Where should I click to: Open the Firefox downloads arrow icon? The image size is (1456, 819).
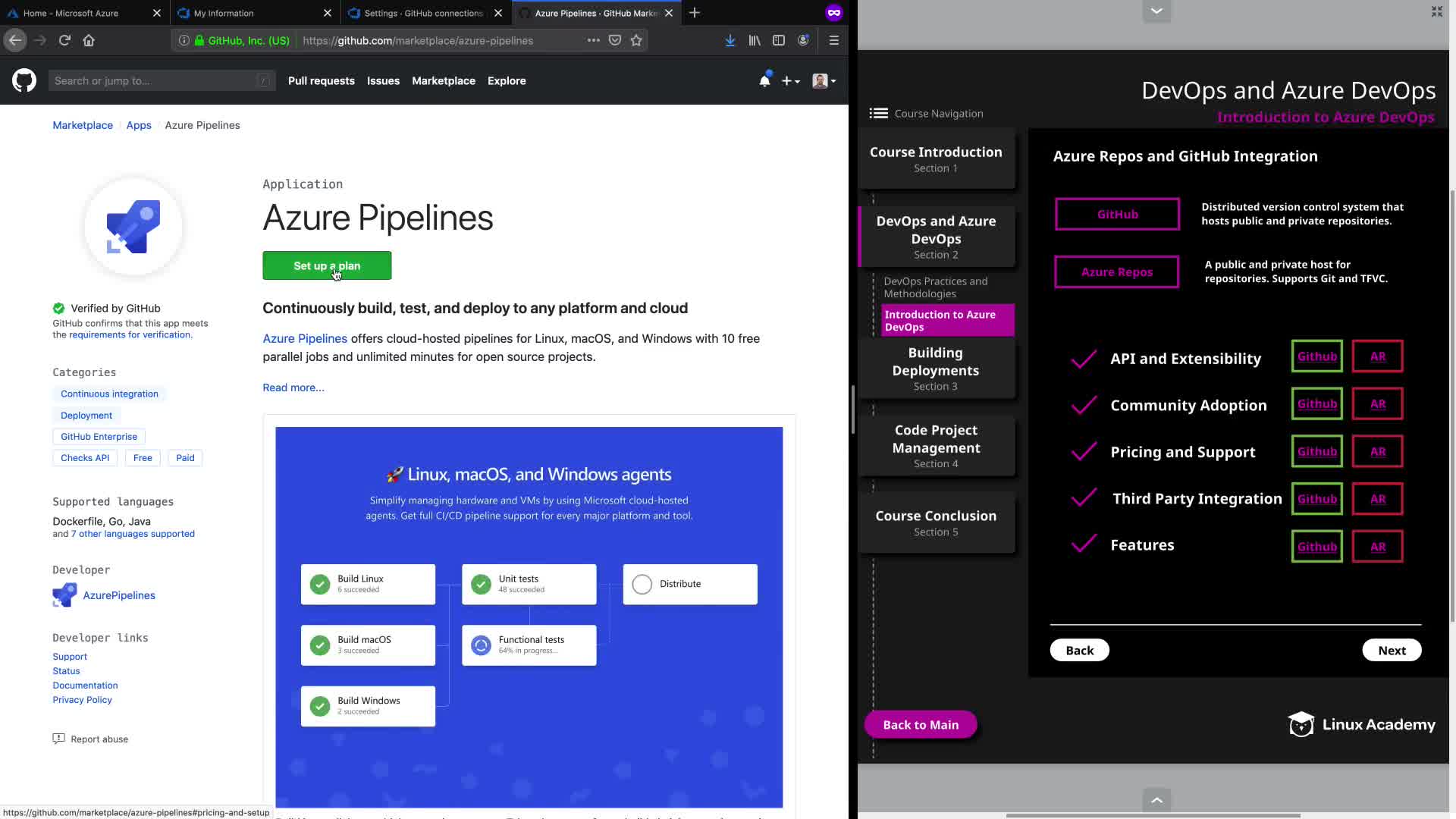point(730,40)
